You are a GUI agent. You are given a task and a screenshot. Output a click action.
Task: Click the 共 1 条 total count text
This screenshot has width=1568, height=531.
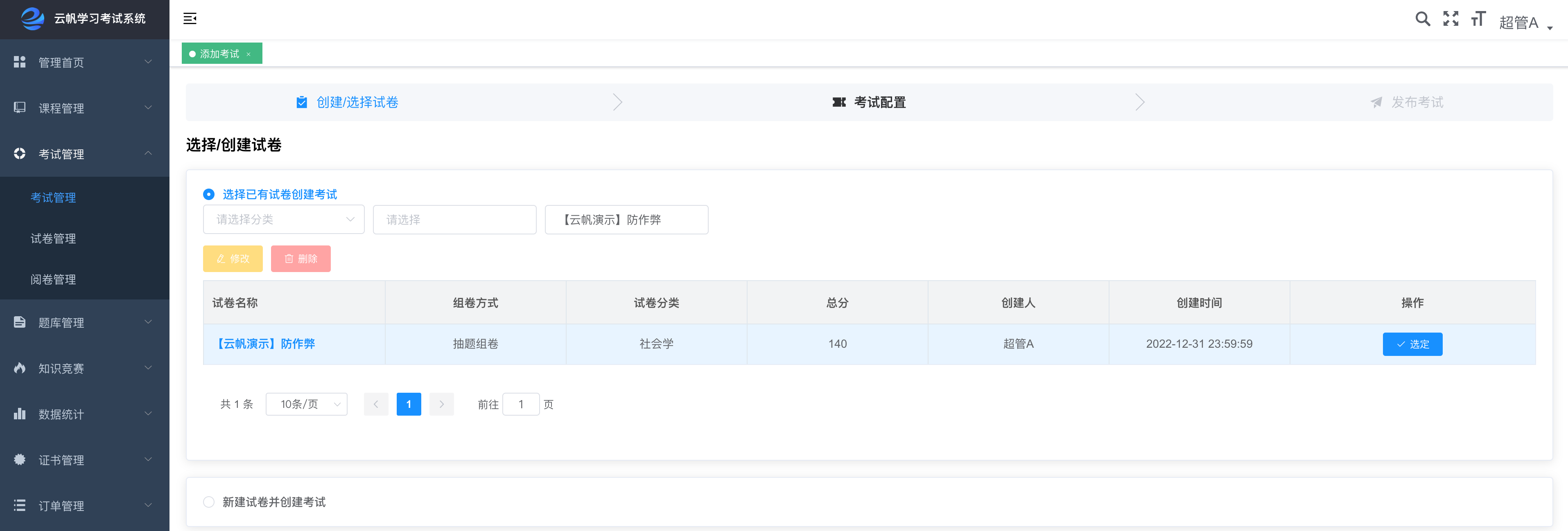(236, 404)
